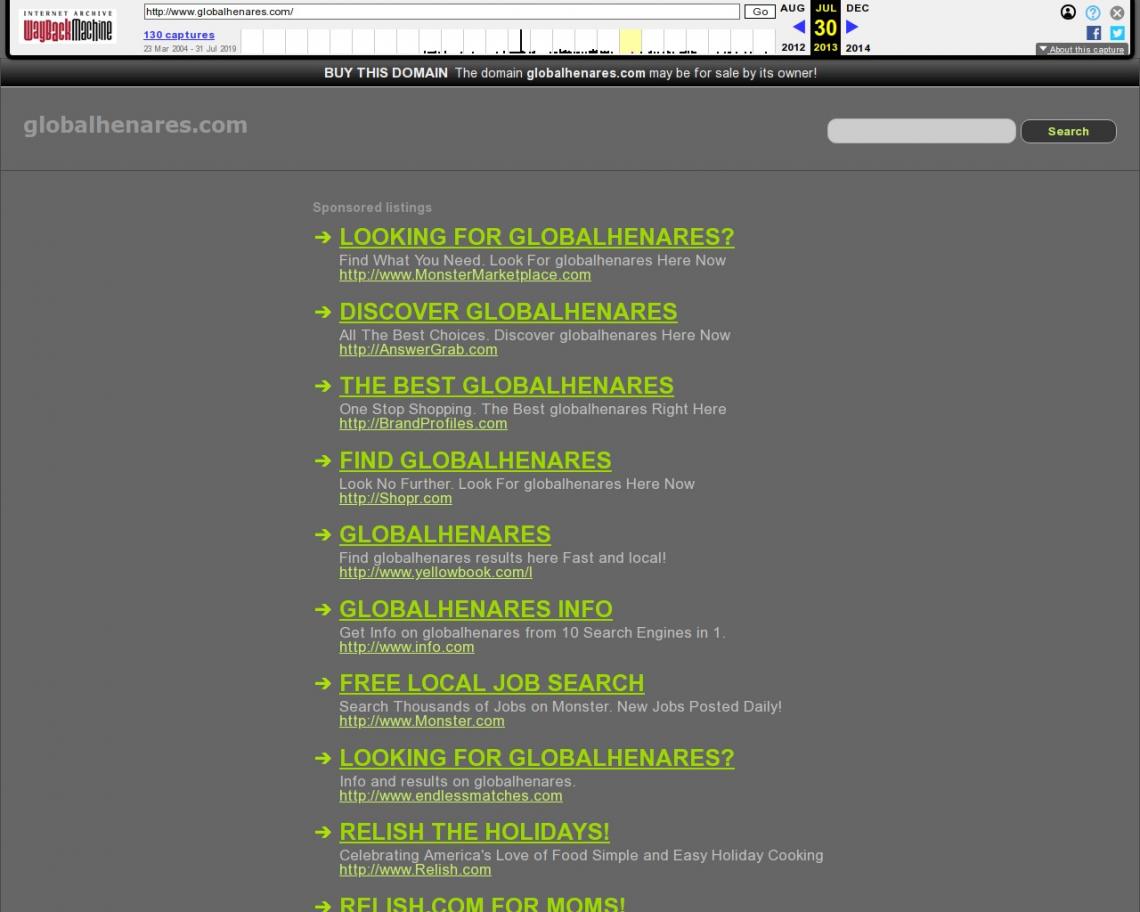Open DISCOVER GLOBALHENARES listing
The height and width of the screenshot is (912, 1140).
coord(508,312)
